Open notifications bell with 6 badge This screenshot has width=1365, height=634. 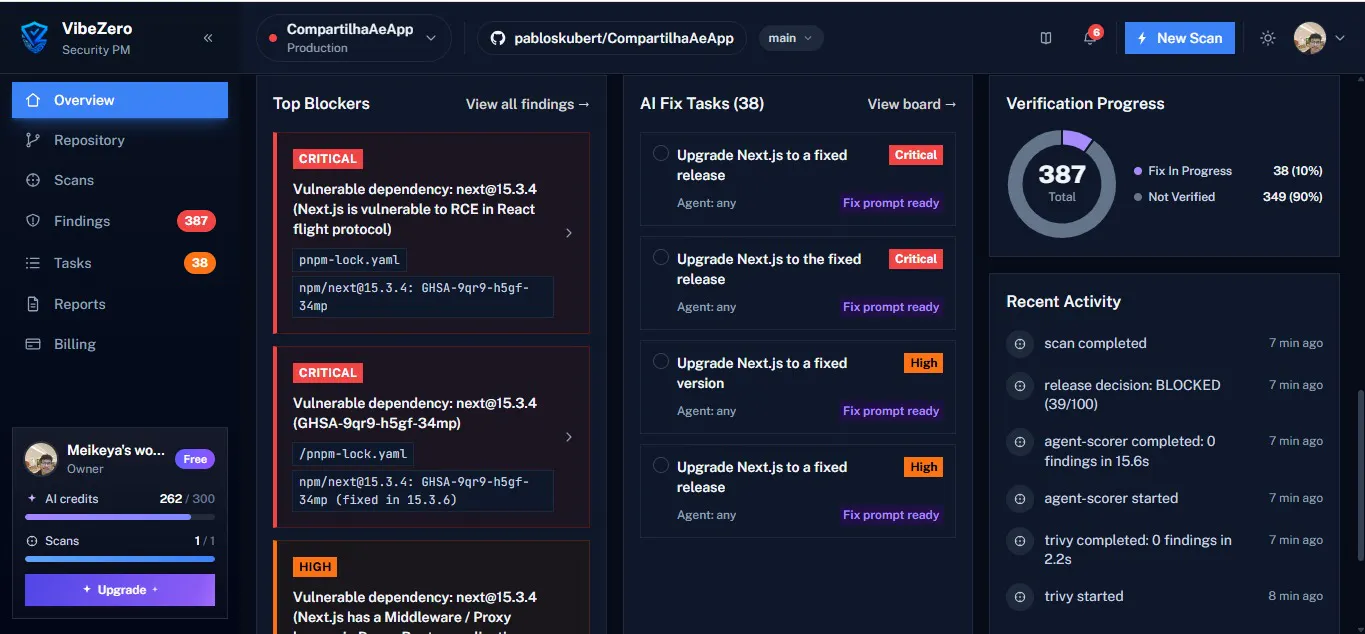point(1091,37)
